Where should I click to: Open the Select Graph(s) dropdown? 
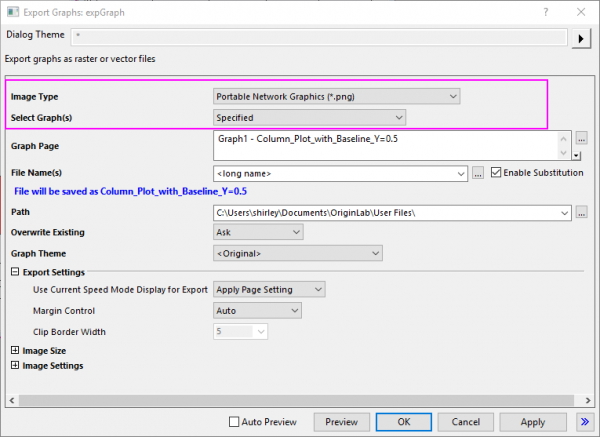309,117
